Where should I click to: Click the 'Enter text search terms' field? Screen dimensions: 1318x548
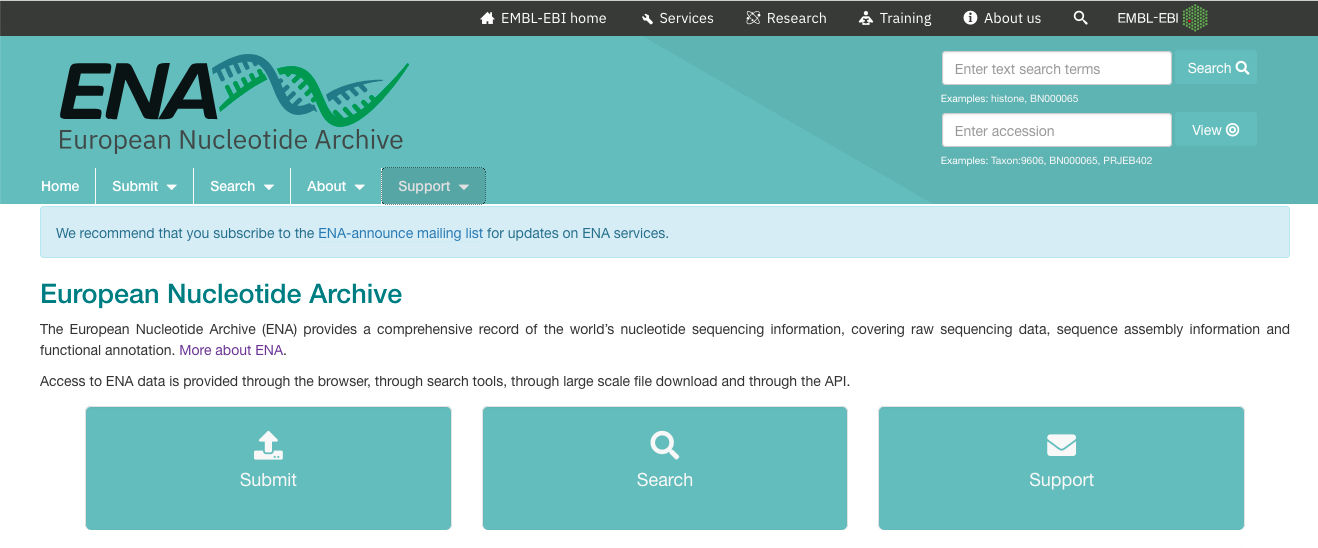[1056, 69]
